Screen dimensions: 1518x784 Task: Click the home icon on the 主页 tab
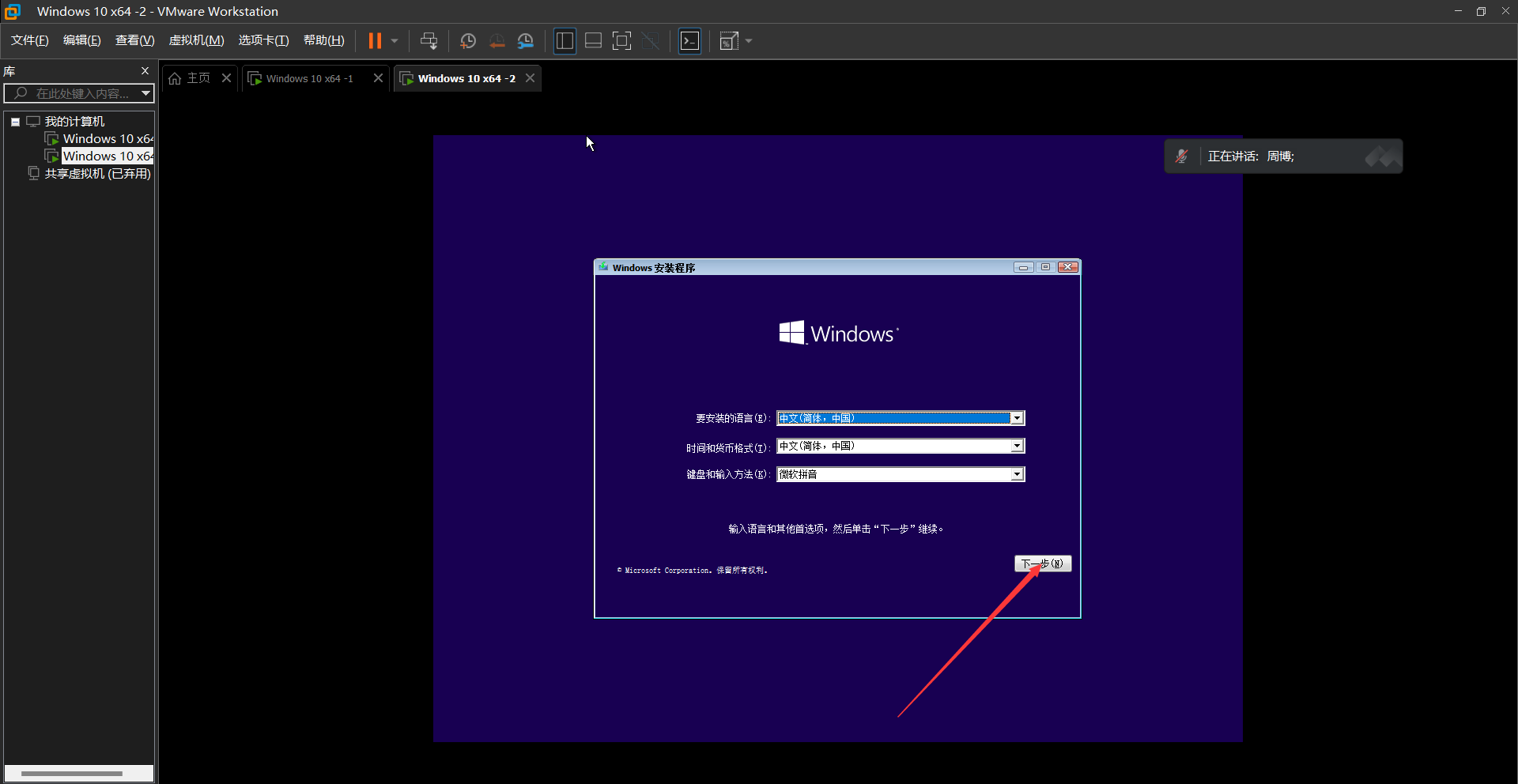tap(175, 78)
